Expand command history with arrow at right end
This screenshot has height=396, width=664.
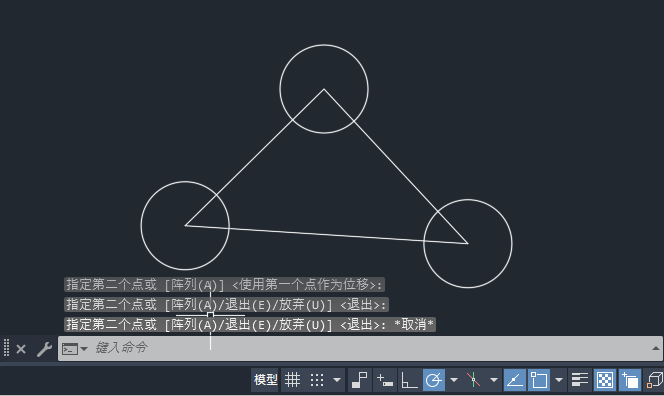pyautogui.click(x=656, y=348)
